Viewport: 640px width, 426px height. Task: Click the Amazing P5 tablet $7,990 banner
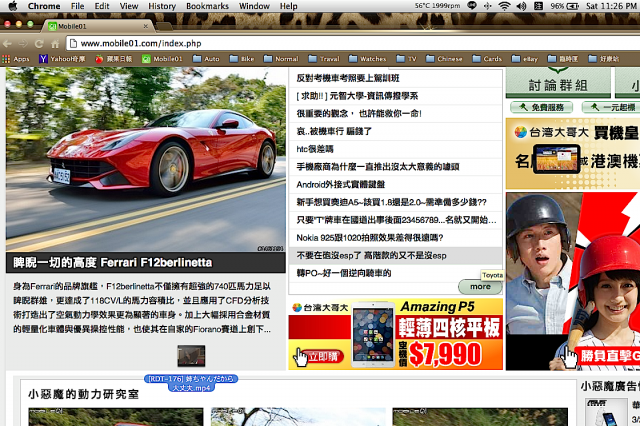pos(396,334)
